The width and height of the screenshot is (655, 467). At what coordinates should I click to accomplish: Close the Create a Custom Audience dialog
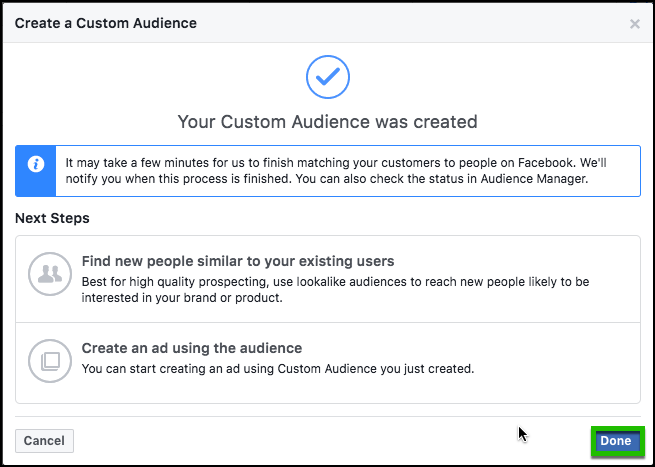634,24
